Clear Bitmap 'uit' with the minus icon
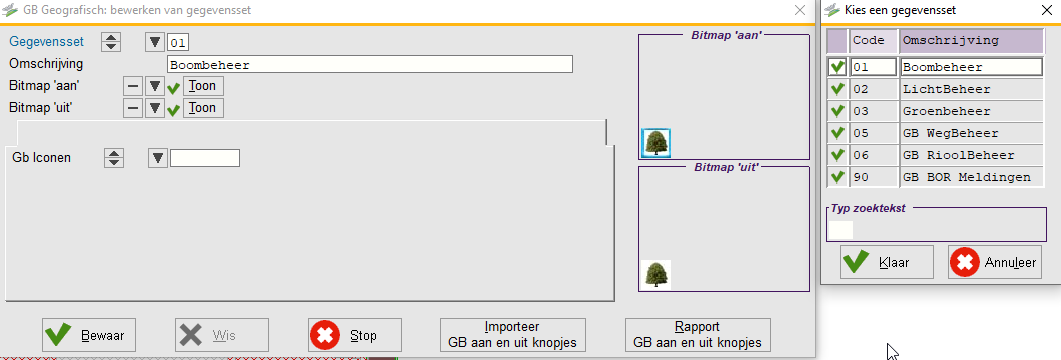This screenshot has height=360, width=1061. [135, 108]
